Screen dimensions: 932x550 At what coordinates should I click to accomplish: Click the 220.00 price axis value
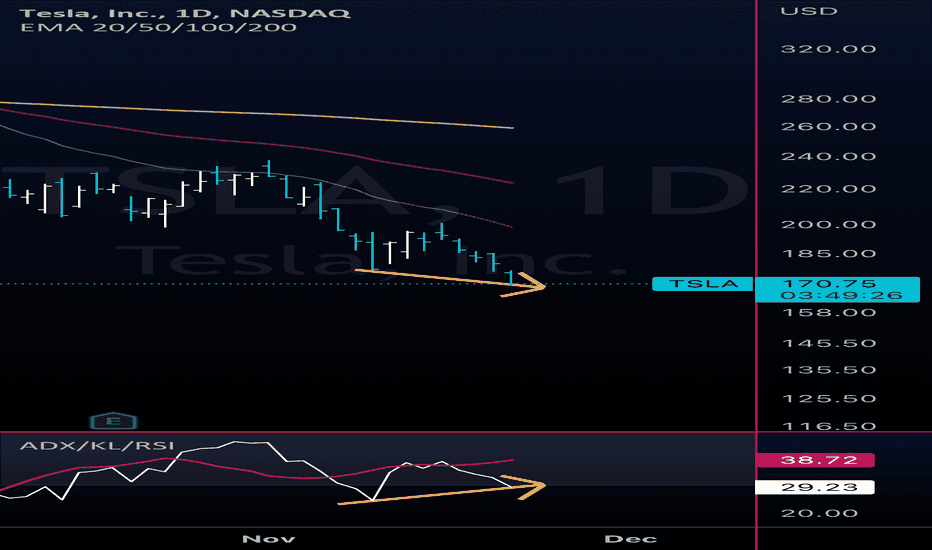(829, 189)
